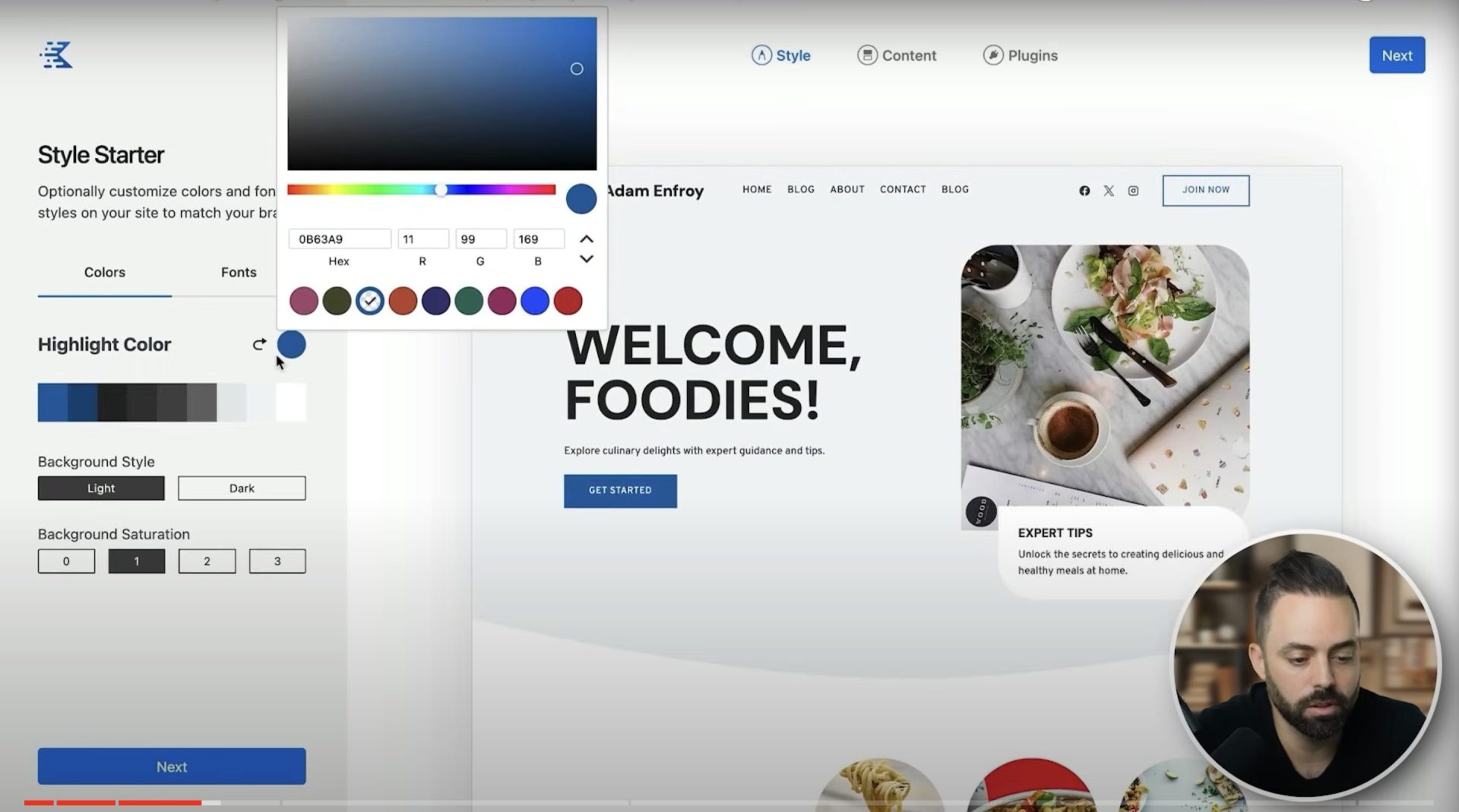
Task: Select Light background style
Action: coord(101,488)
